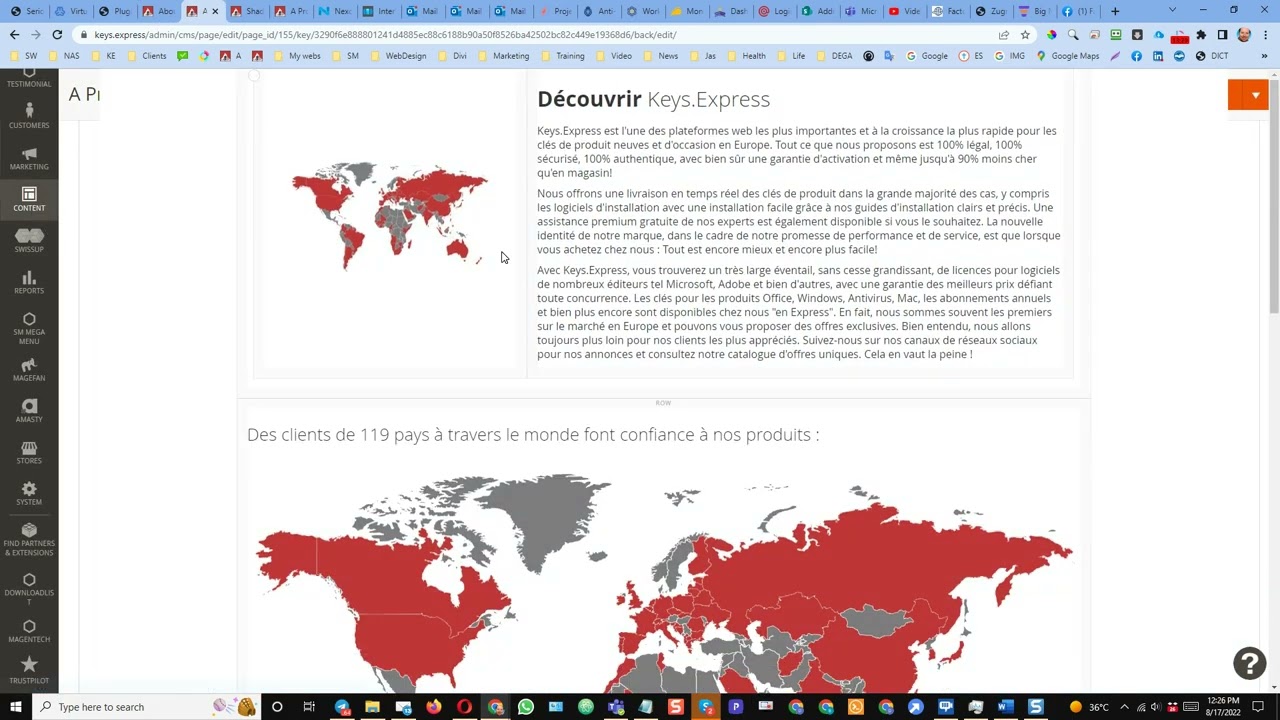Close the active browser tab
The height and width of the screenshot is (720, 1280).
pos(214,11)
